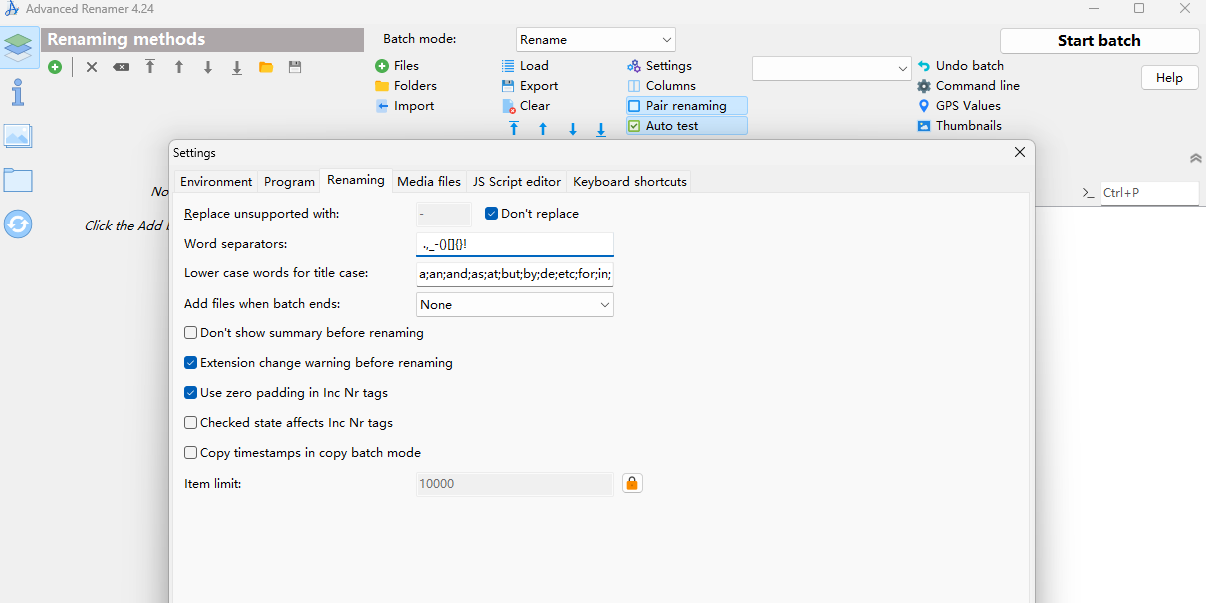Screen dimensions: 1206x603
Task: Move file up using blue arrow under Clear
Action: [543, 129]
